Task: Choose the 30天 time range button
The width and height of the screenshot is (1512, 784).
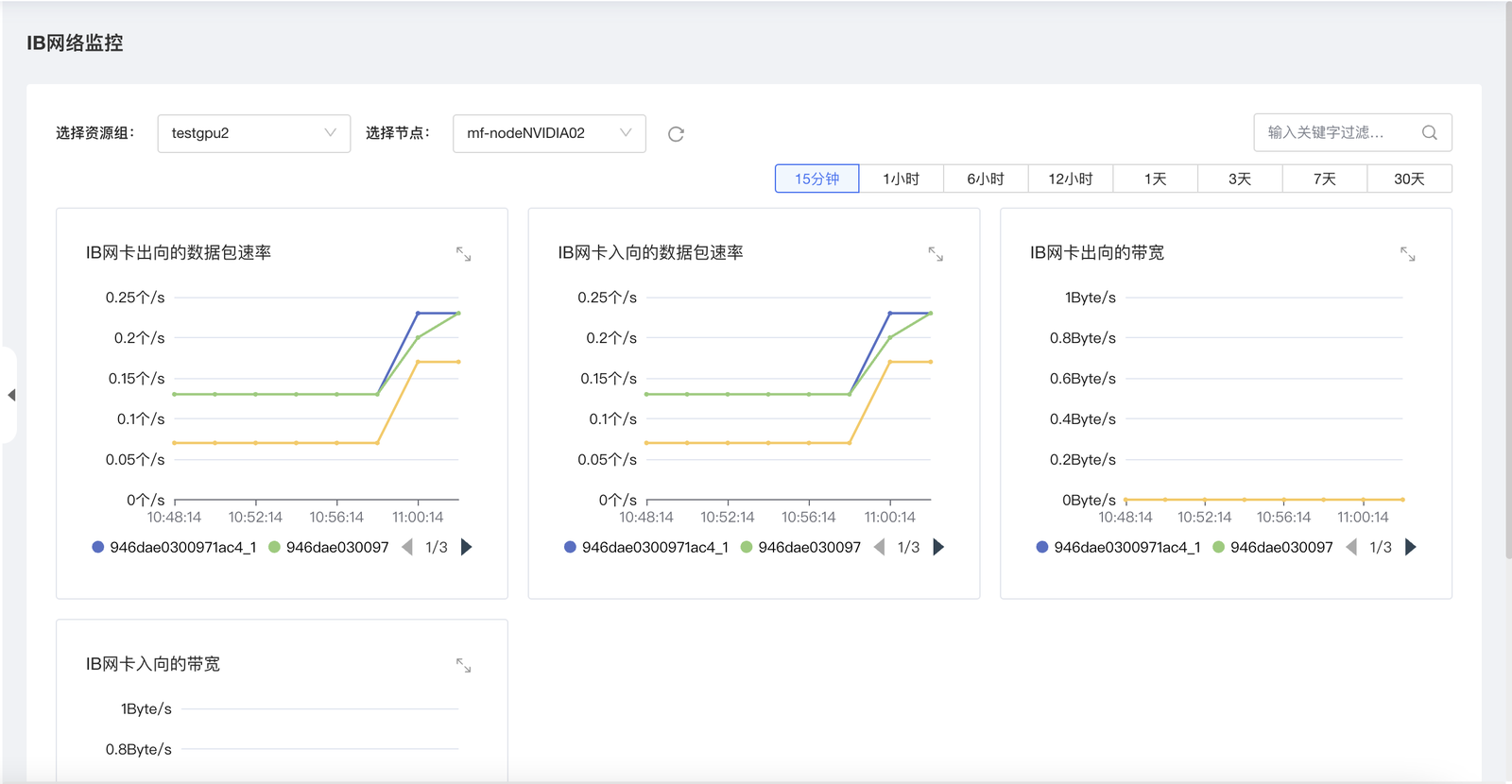Action: pyautogui.click(x=1408, y=179)
